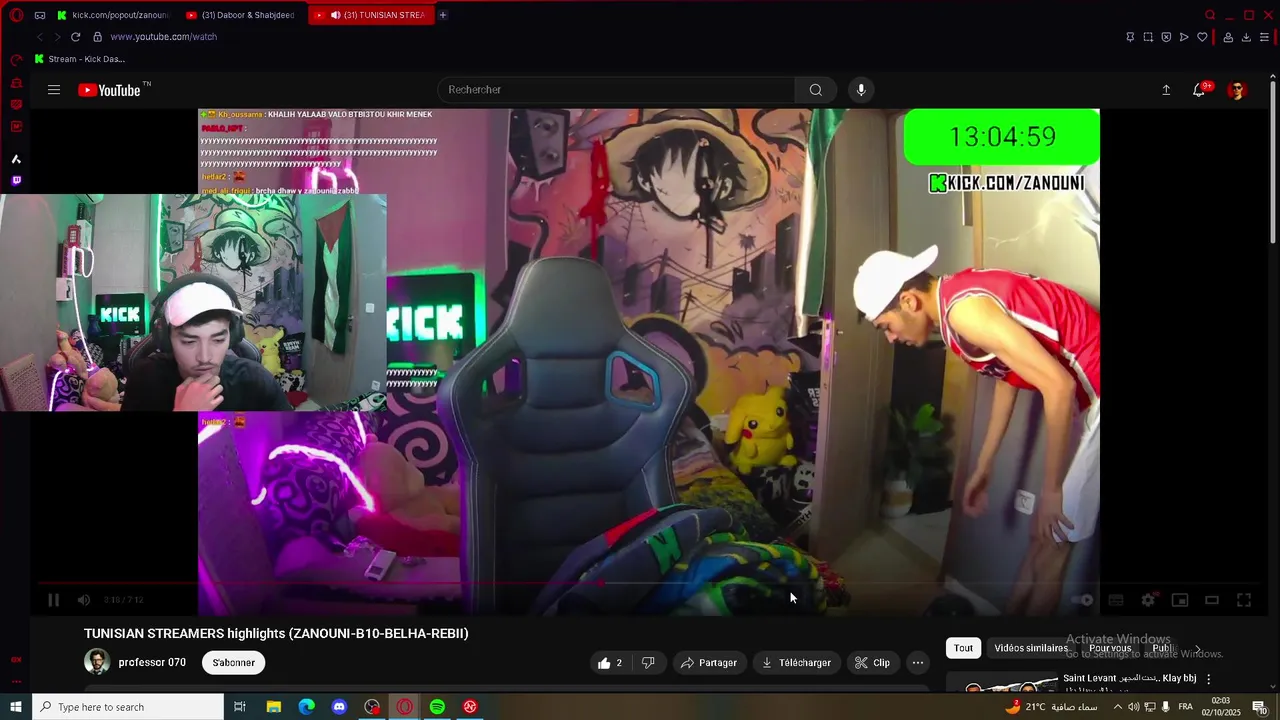Screen dimensions: 1280x720
Task: Change the FRA input language
Action: point(1186,707)
